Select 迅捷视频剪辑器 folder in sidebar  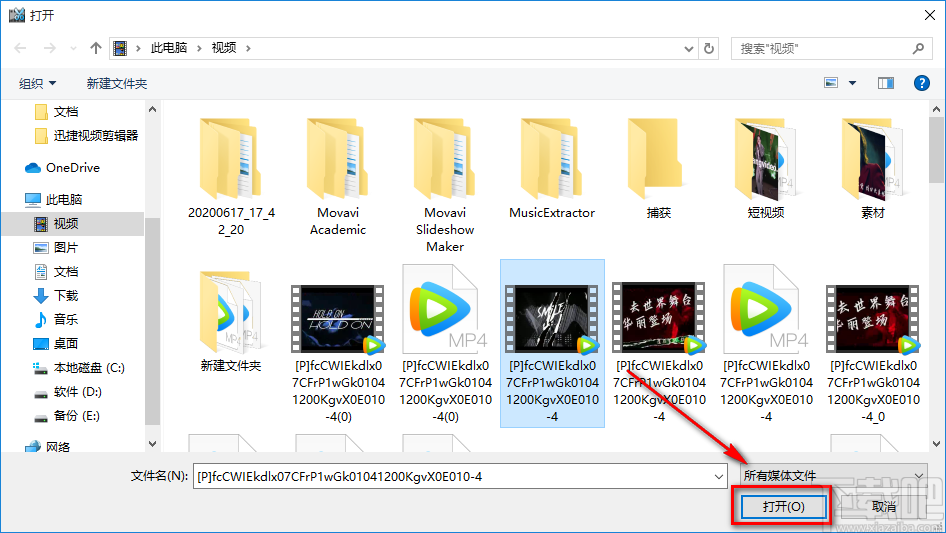[x=87, y=136]
